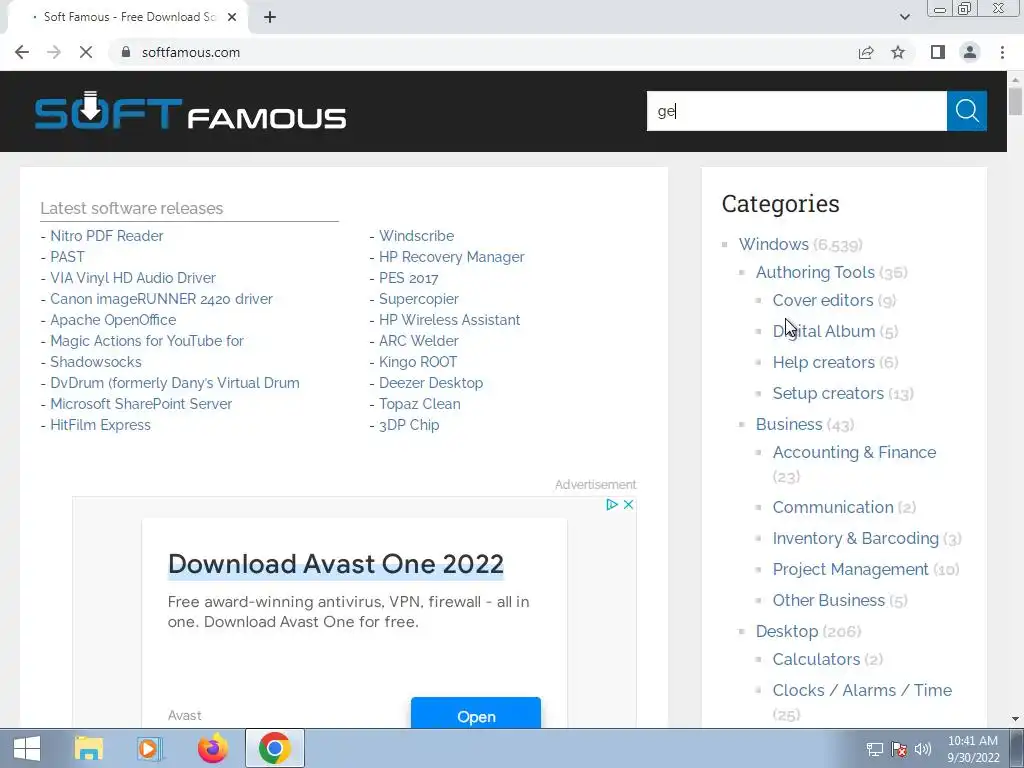The image size is (1024, 768).
Task: Open the Windscribe link
Action: click(417, 236)
